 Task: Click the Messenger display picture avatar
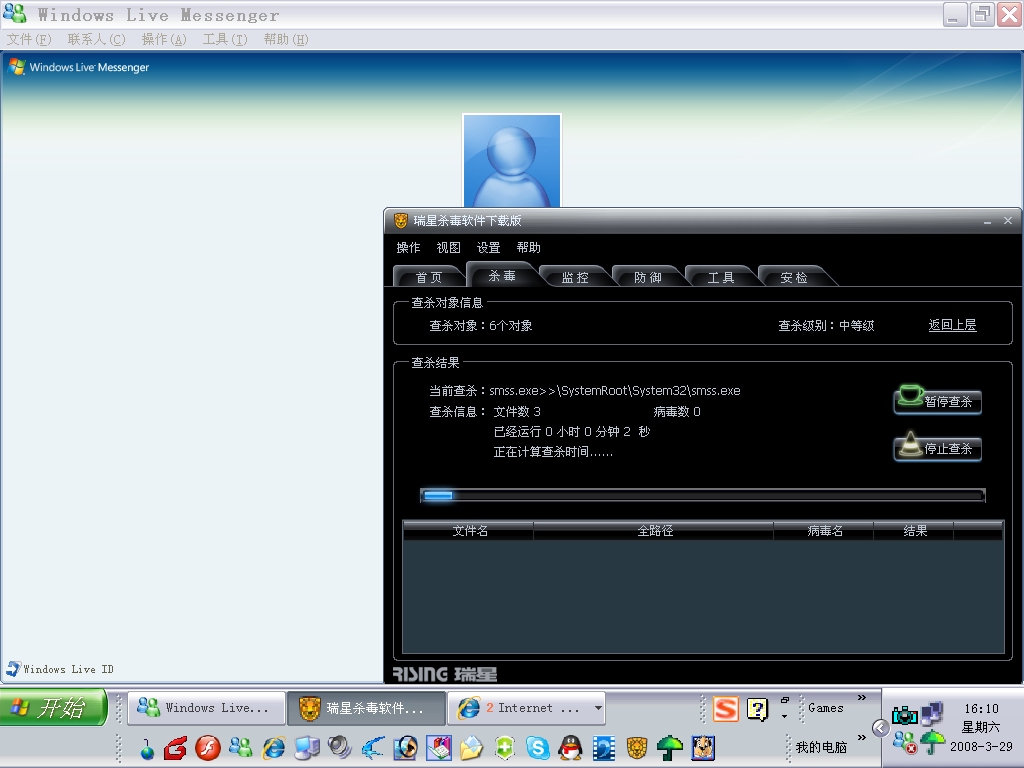[511, 161]
